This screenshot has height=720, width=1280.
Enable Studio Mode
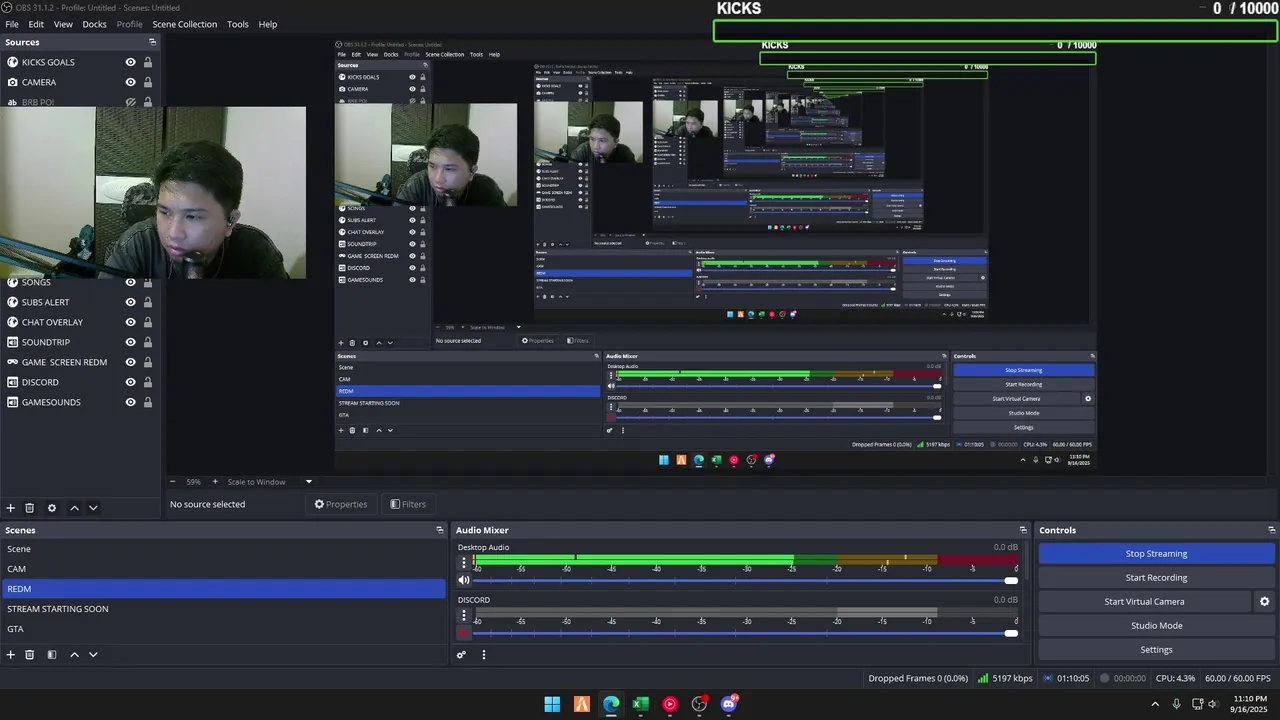[x=1157, y=626]
